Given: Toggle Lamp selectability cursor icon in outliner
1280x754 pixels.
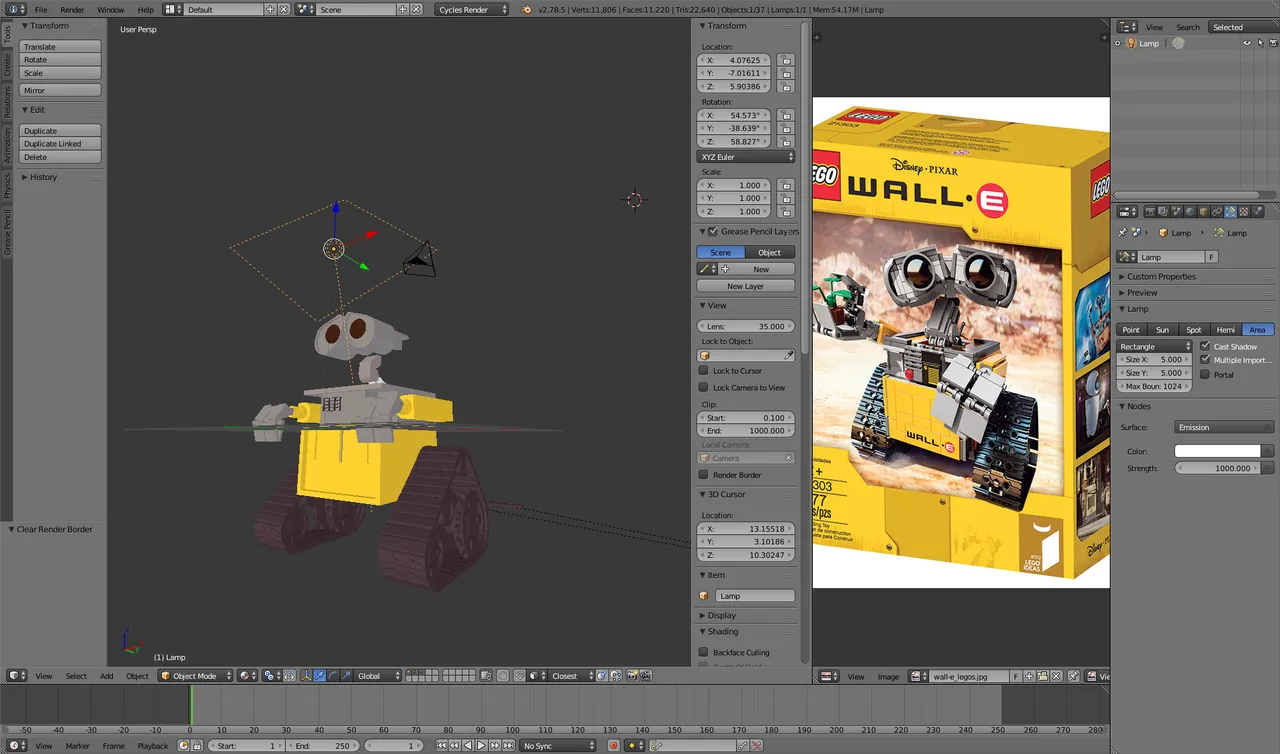Looking at the screenshot, I should click(x=1259, y=43).
